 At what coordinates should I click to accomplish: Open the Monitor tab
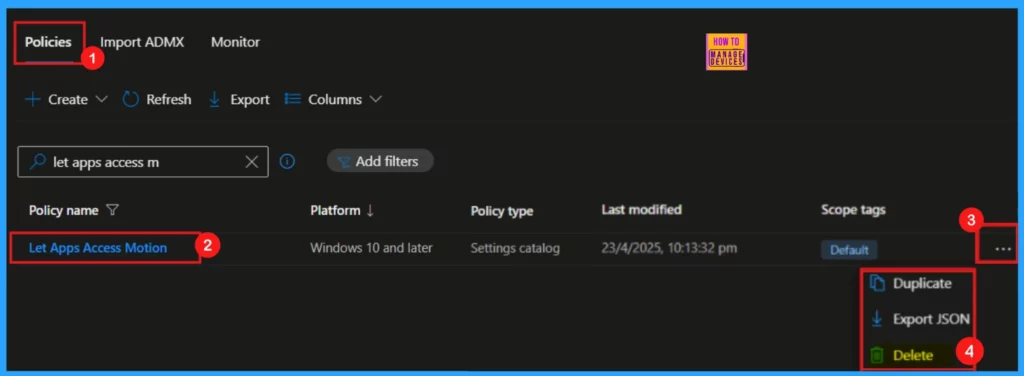pyautogui.click(x=235, y=42)
